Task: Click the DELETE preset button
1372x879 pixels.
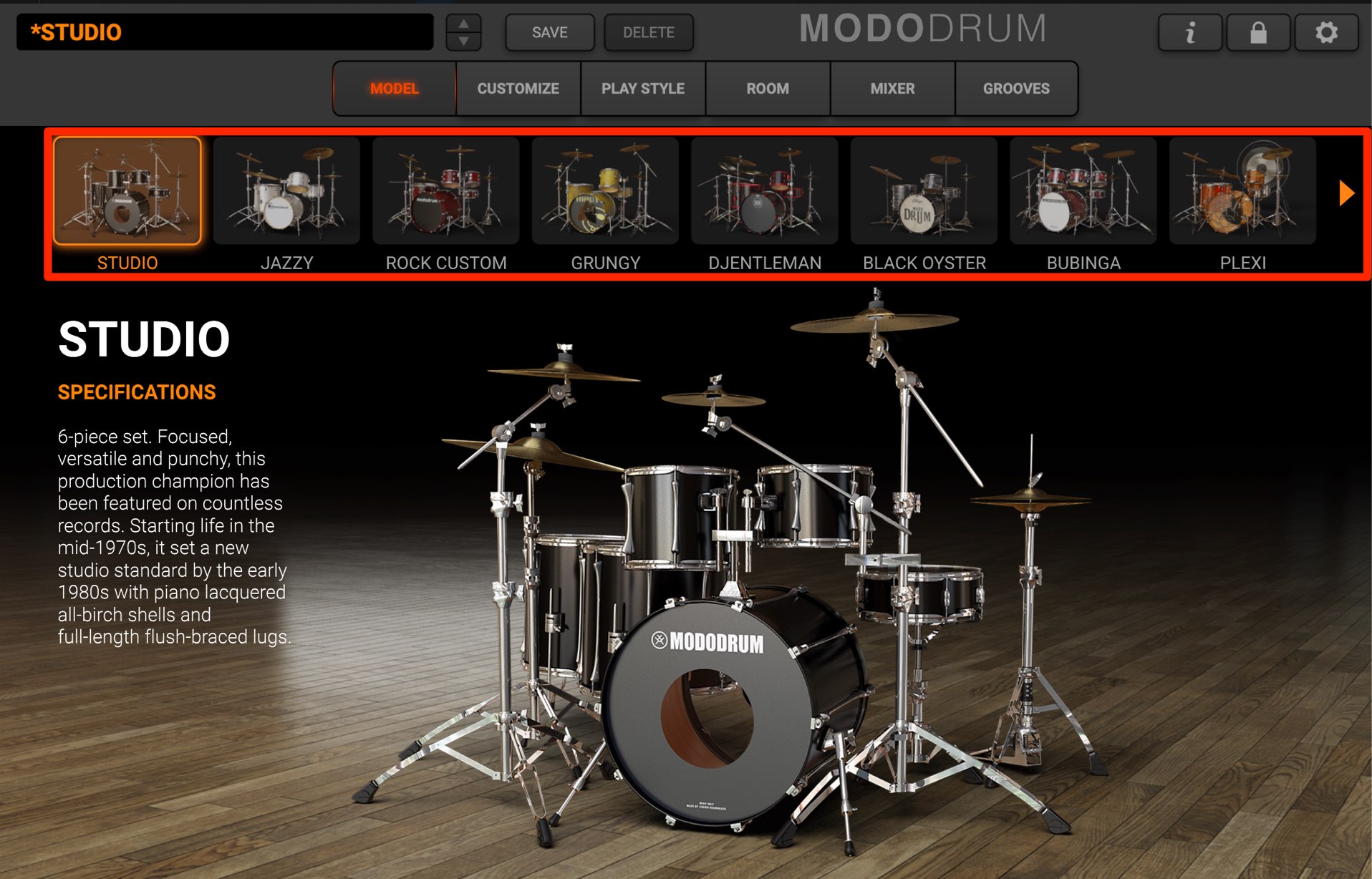Action: [649, 32]
